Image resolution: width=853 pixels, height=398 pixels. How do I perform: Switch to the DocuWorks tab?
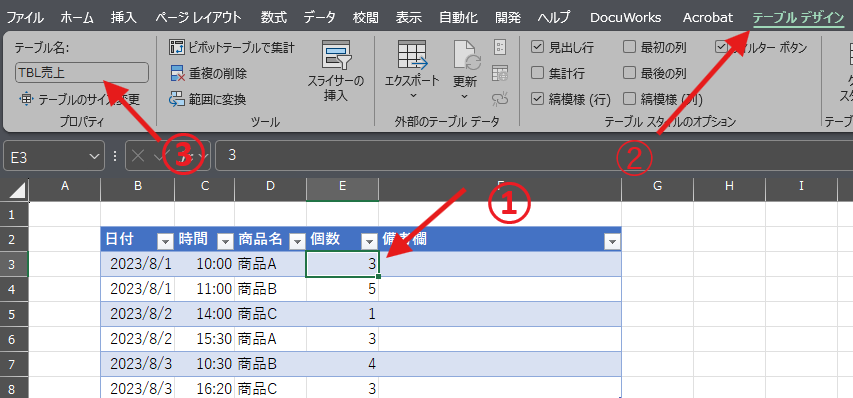(x=626, y=17)
